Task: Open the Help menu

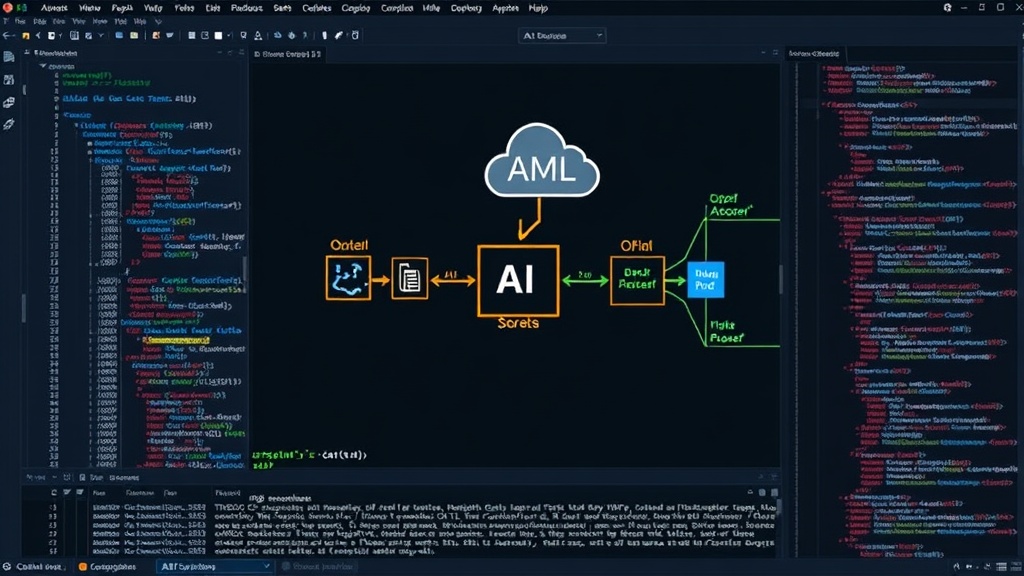Action: 538,8
